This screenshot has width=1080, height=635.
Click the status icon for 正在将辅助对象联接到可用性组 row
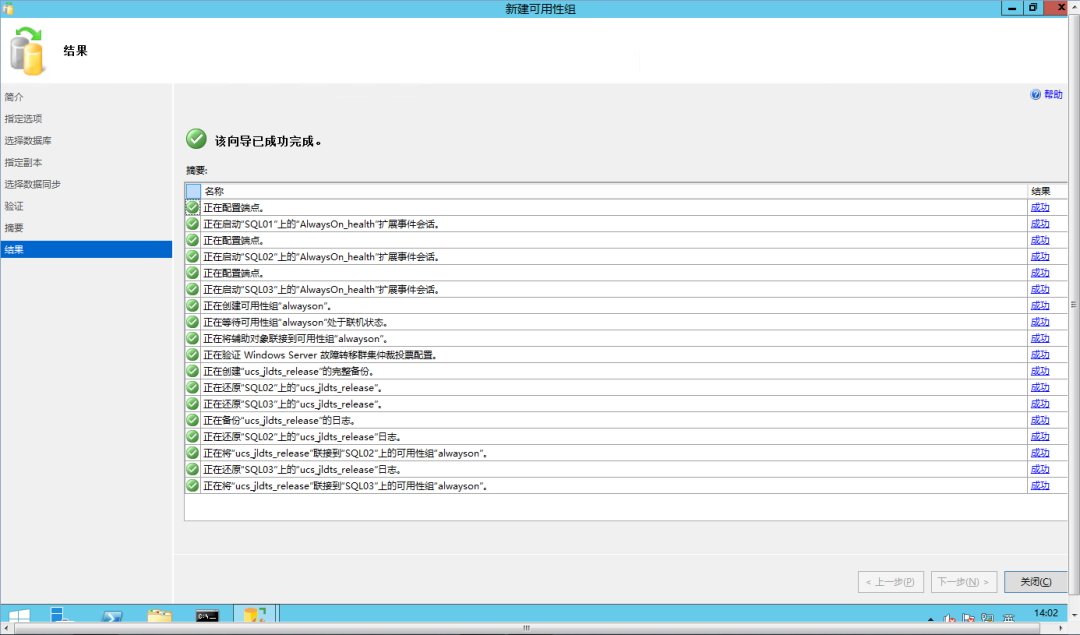[x=193, y=338]
